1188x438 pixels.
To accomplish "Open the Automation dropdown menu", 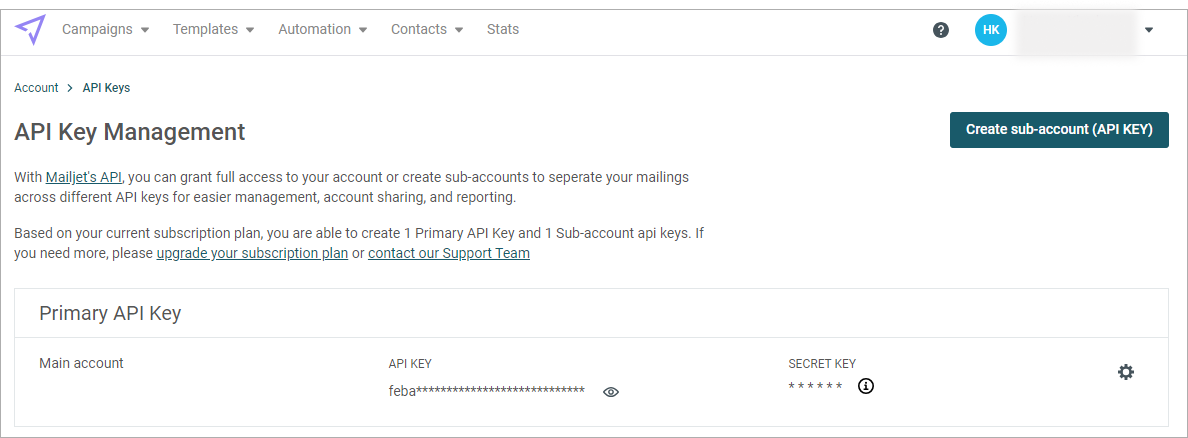I will (323, 30).
